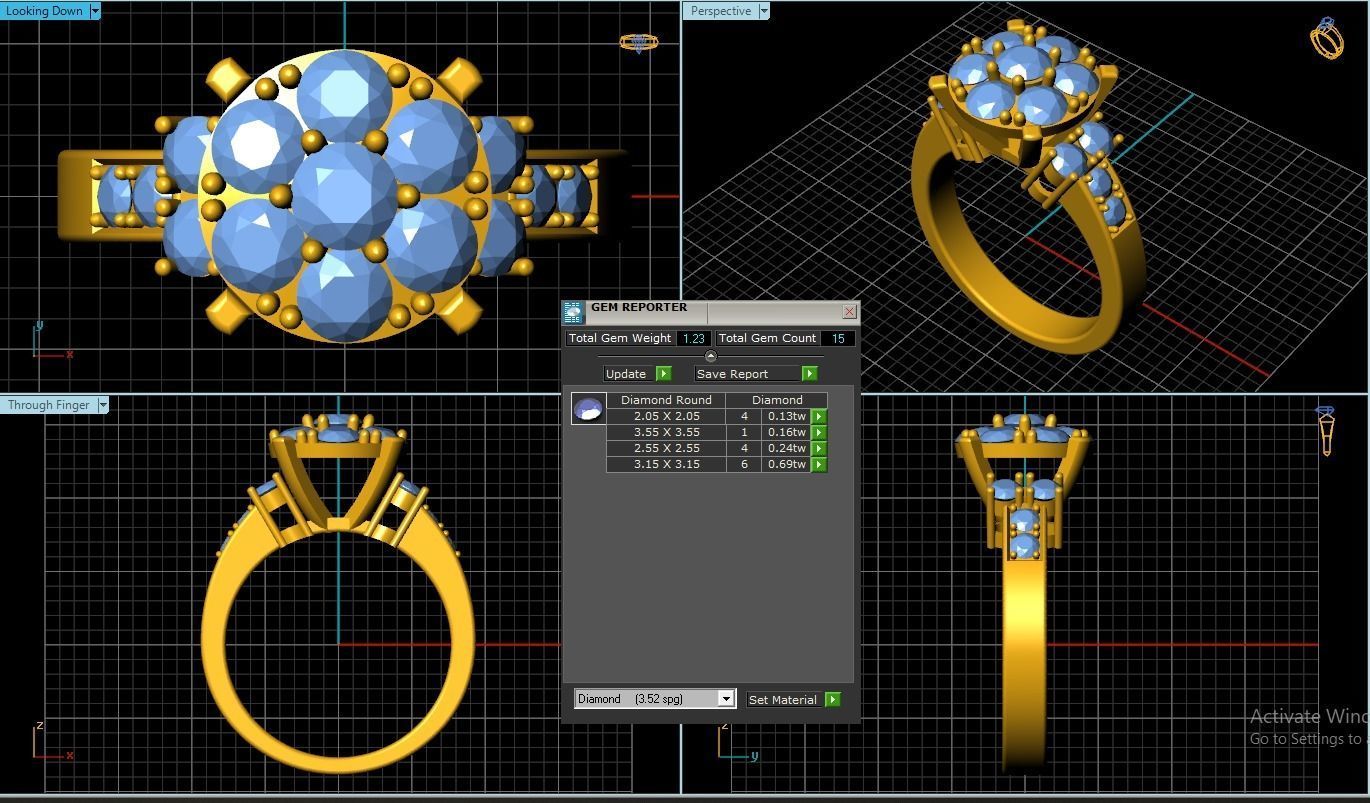Click the Diamond material column header
The height and width of the screenshot is (803, 1370).
click(777, 400)
